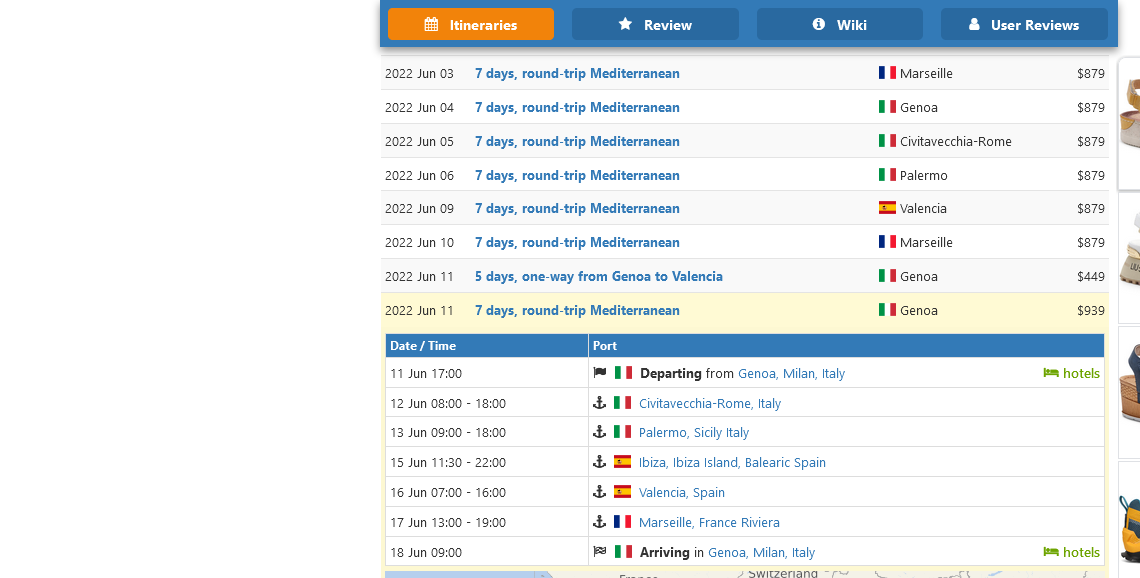Expand the 5 days Genoa to Valencia itinerary
This screenshot has width=1140, height=578.
(x=598, y=277)
